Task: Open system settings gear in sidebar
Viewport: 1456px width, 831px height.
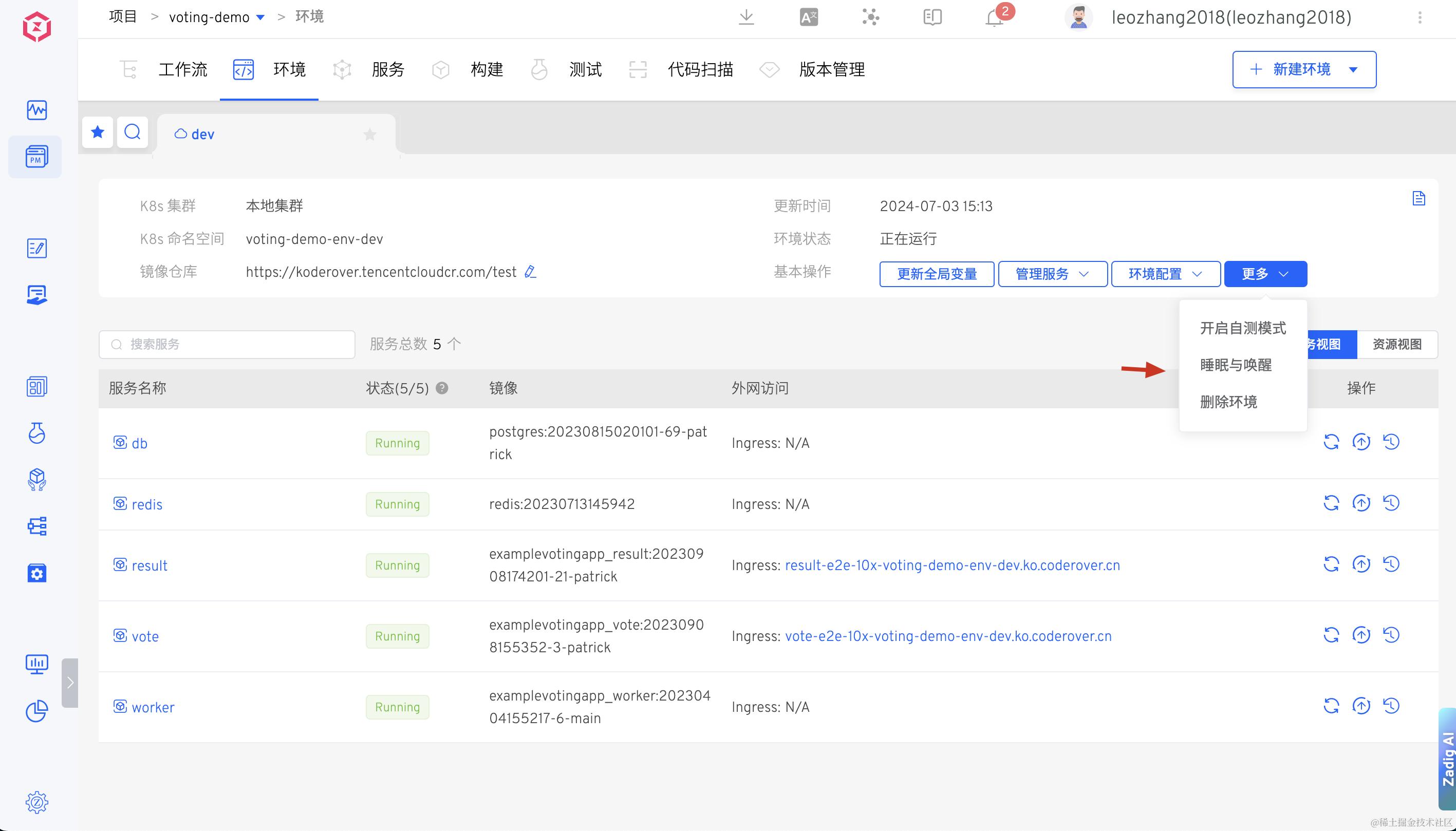Action: (36, 802)
